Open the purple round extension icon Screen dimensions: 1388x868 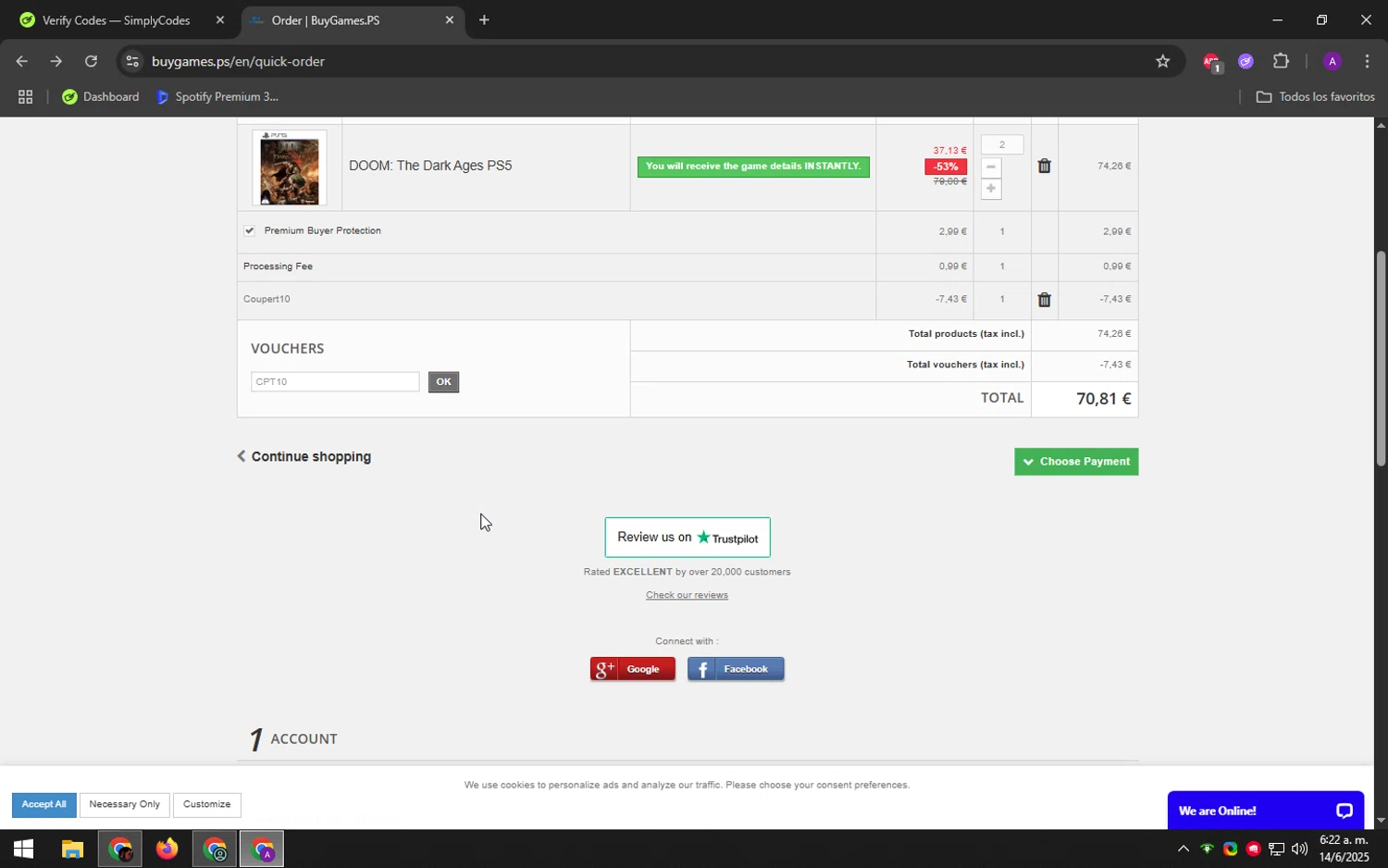(1245, 61)
